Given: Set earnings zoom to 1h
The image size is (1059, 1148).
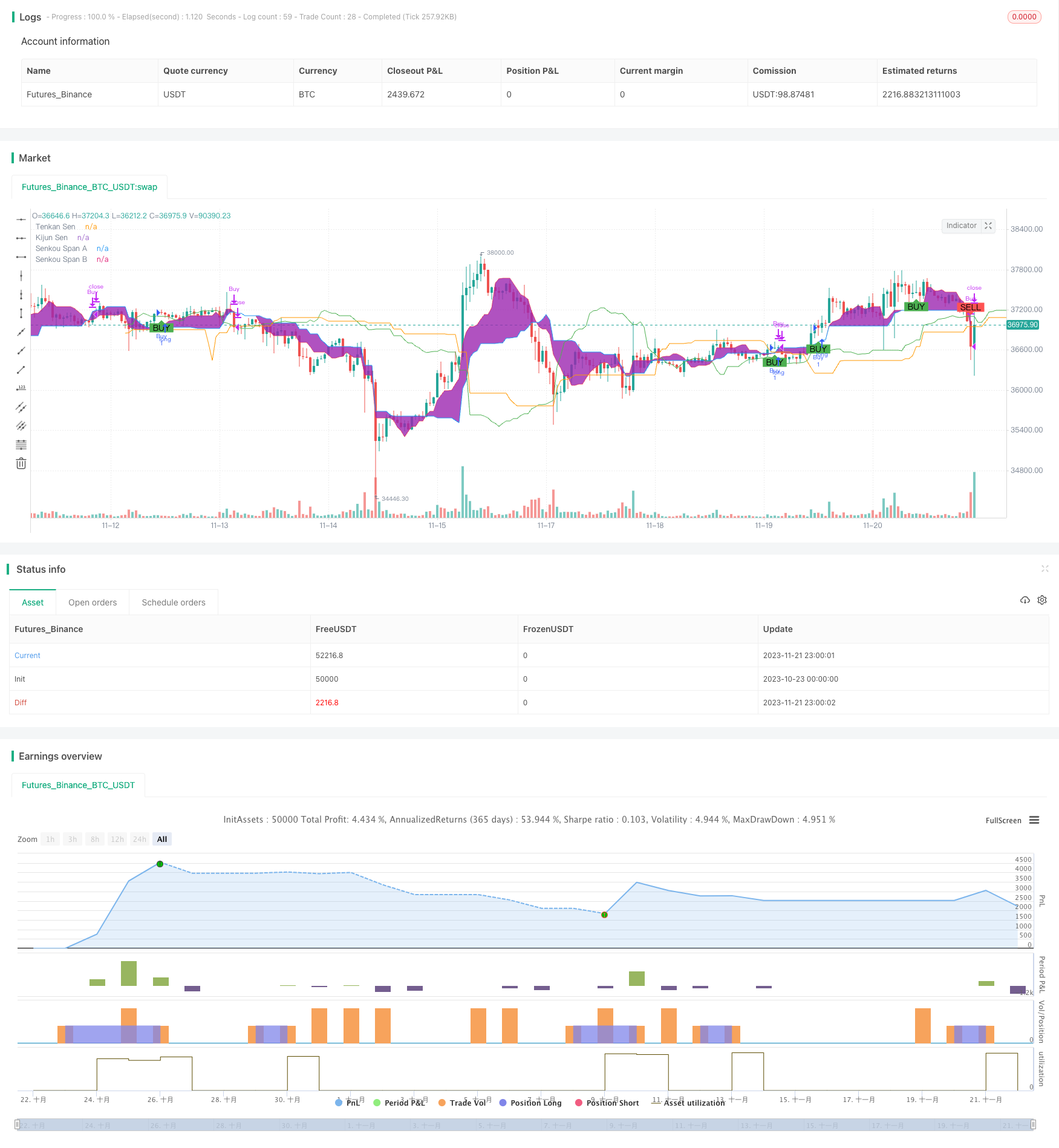Looking at the screenshot, I should pyautogui.click(x=50, y=840).
